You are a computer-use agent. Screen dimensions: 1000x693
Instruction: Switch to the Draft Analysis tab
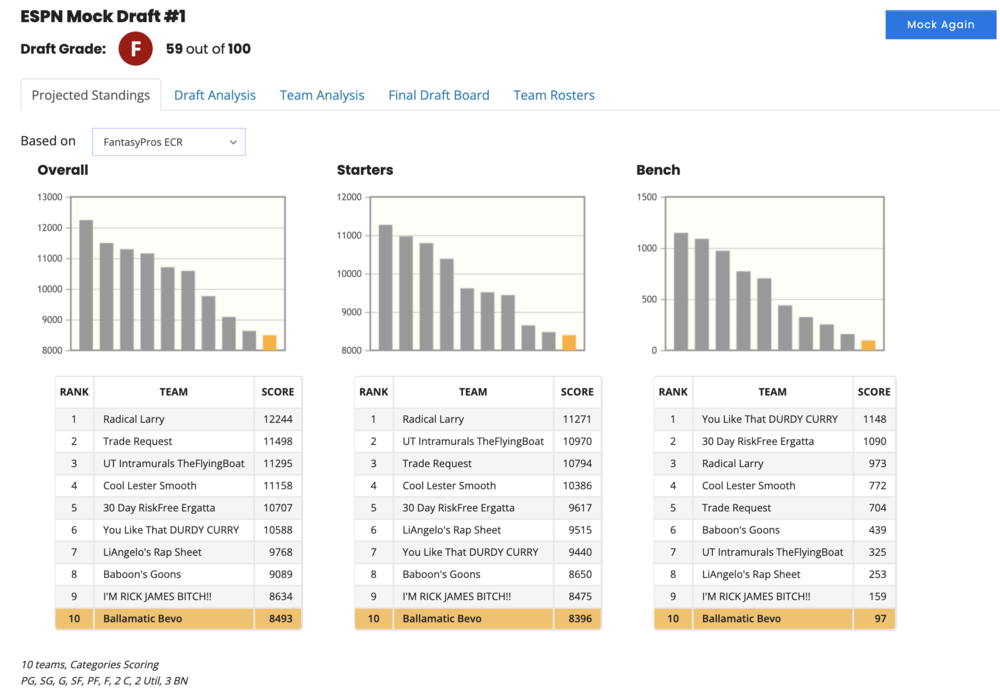pyautogui.click(x=215, y=95)
